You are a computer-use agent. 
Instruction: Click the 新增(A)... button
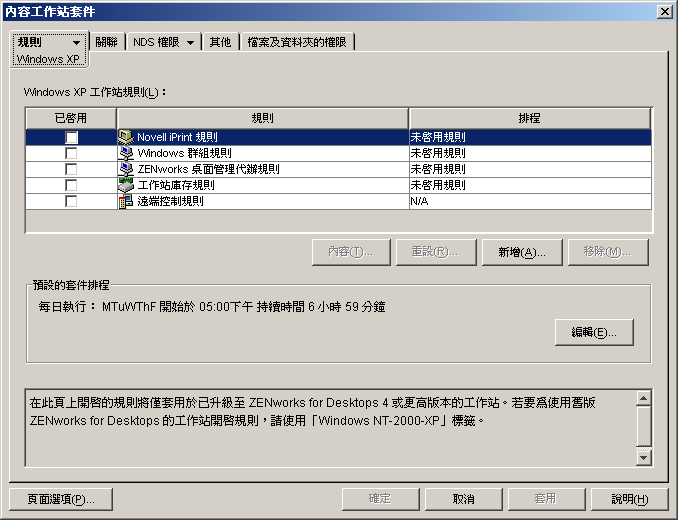(x=522, y=252)
